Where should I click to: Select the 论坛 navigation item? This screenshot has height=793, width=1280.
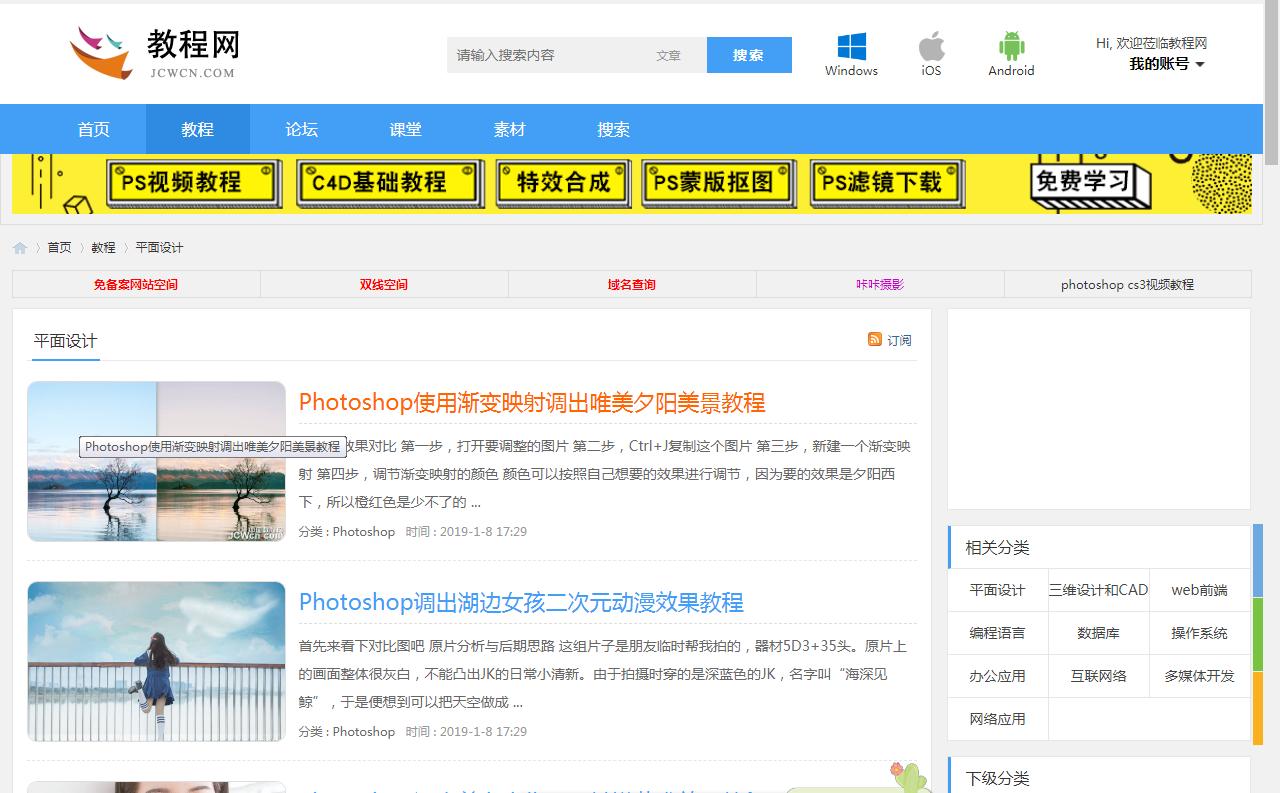pos(301,129)
